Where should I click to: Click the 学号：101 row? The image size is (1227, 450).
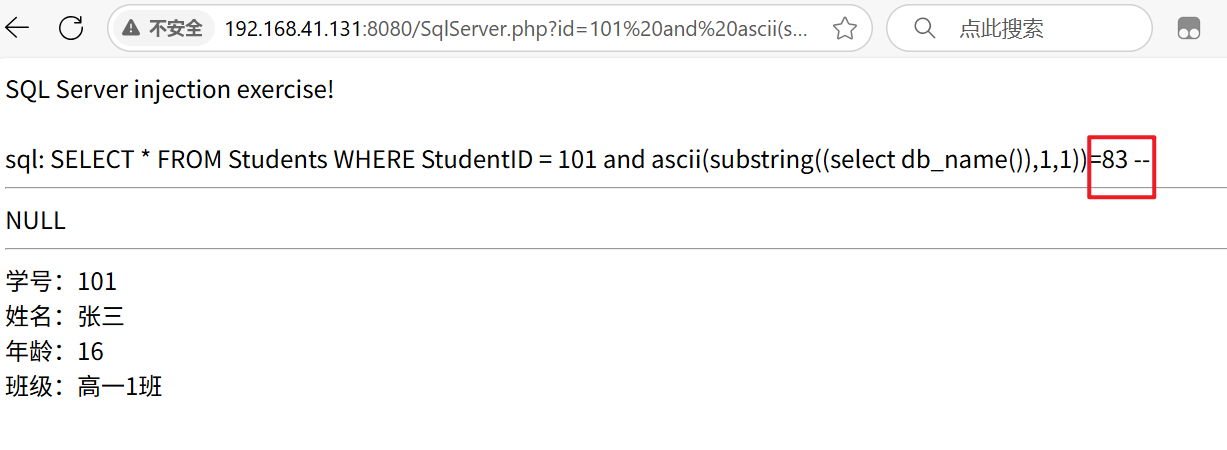click(x=61, y=282)
